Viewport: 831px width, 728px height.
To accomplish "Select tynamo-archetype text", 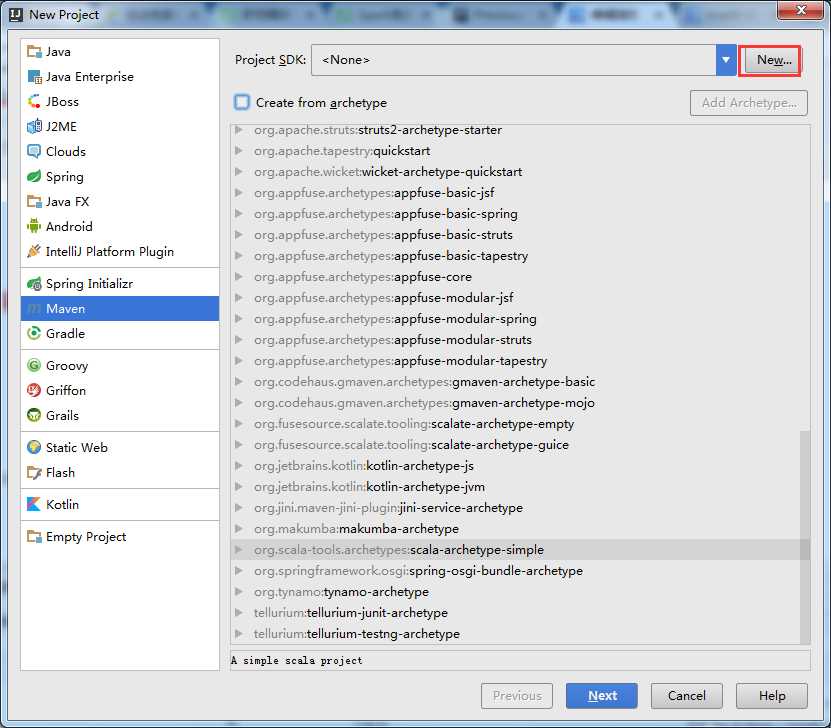I will [376, 592].
